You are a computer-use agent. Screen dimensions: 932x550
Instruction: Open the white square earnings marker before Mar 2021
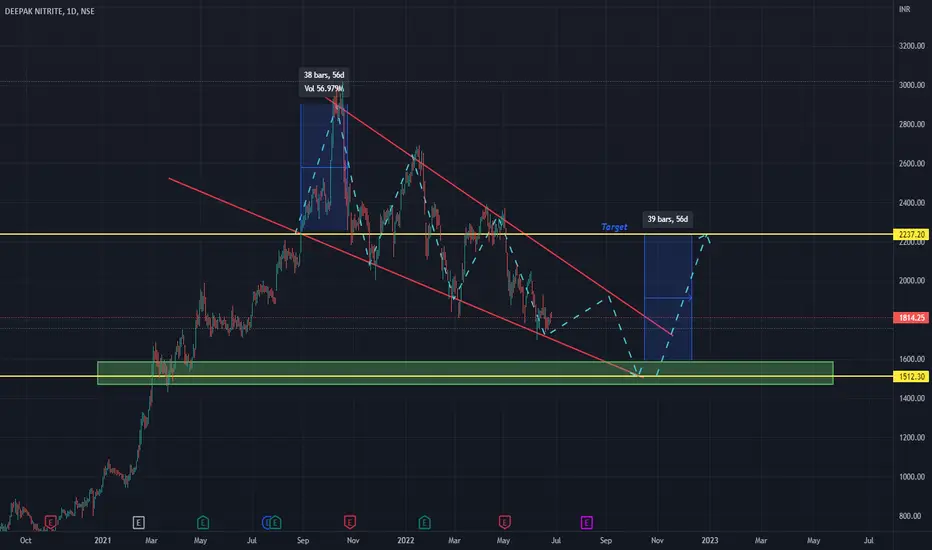(138, 523)
